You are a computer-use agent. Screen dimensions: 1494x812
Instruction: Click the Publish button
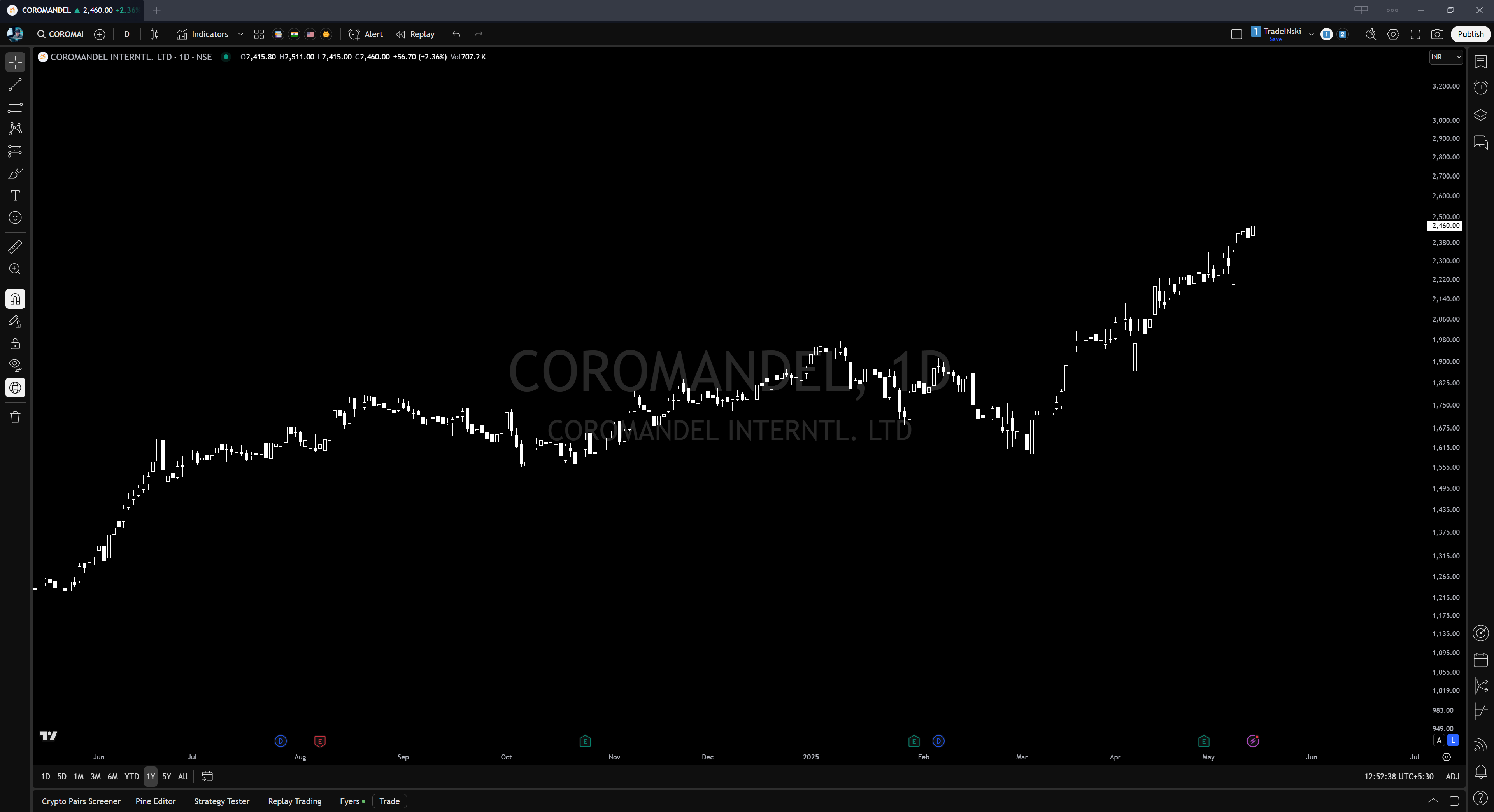(1470, 34)
